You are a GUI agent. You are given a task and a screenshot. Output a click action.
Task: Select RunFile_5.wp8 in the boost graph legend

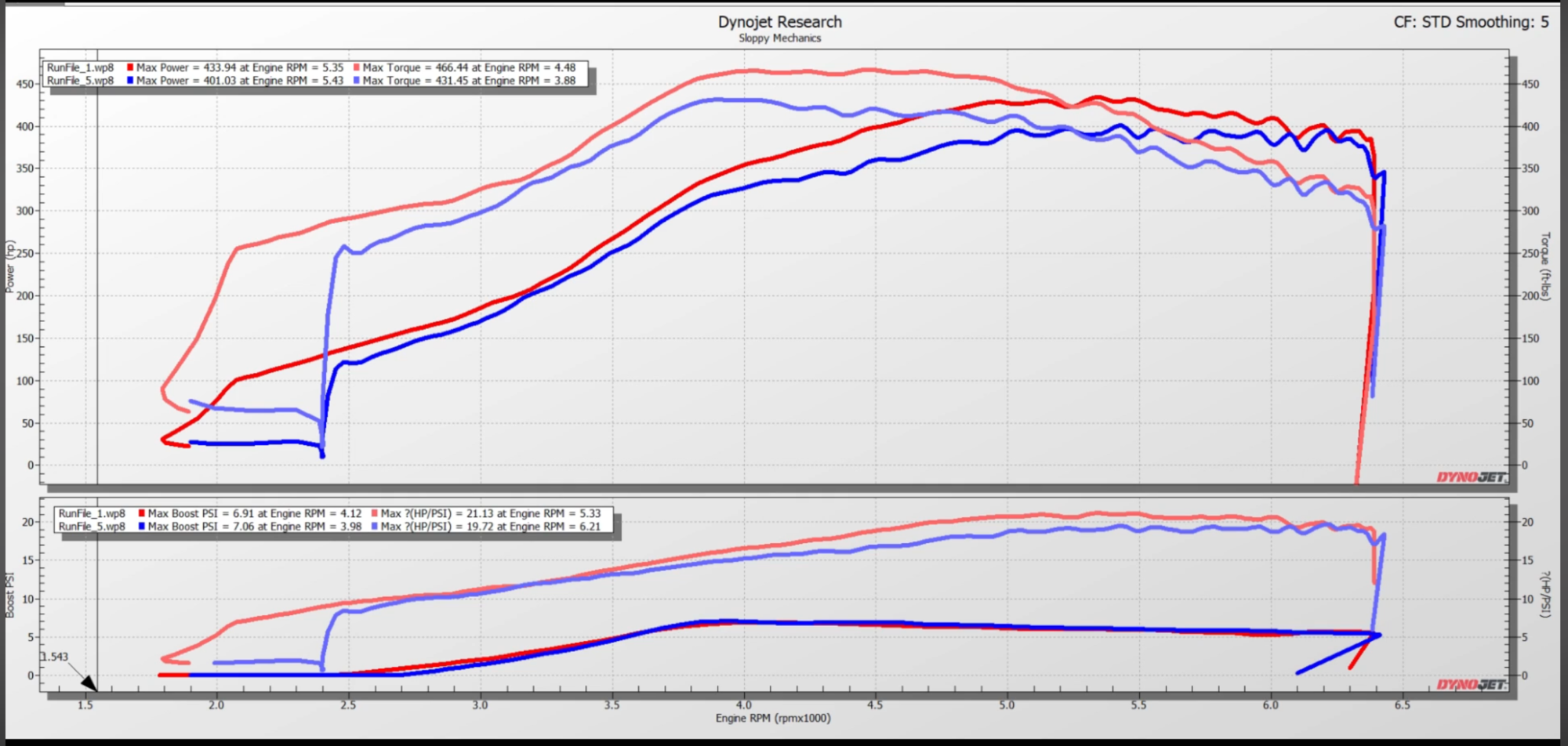coord(92,527)
